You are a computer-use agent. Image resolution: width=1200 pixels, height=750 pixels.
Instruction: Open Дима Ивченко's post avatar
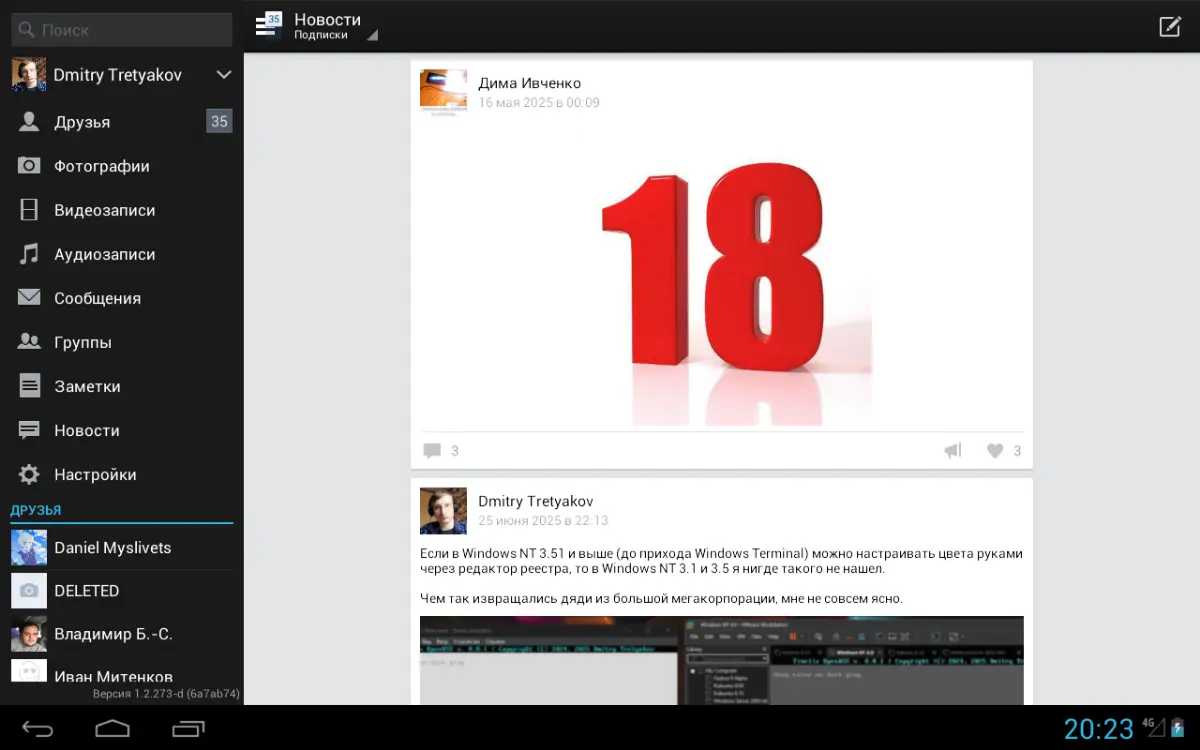pyautogui.click(x=443, y=93)
